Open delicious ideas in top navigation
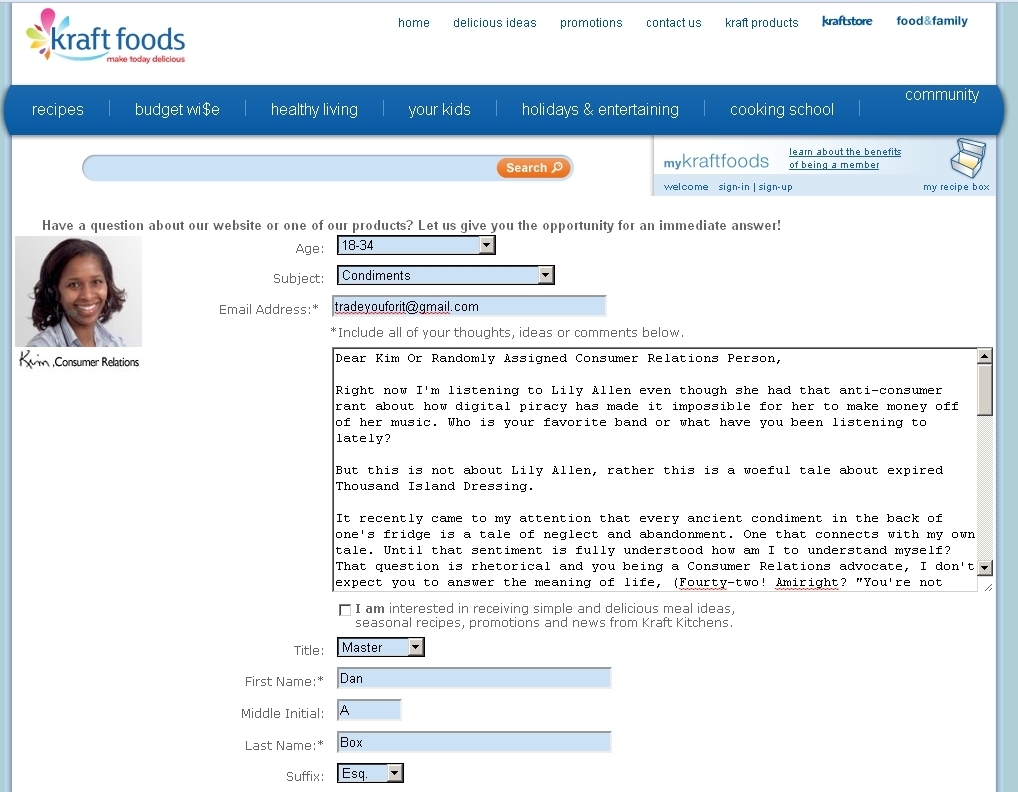 point(495,23)
